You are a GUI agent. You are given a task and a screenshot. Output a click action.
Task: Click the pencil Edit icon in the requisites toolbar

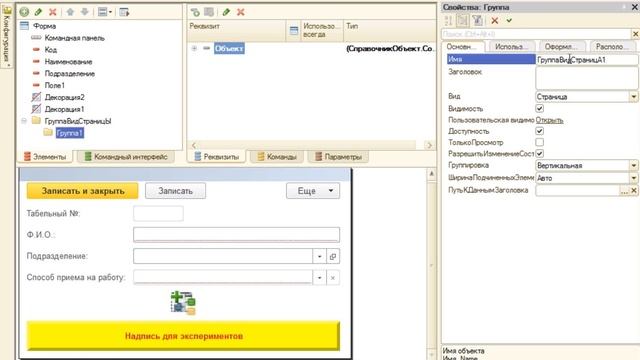(226, 12)
